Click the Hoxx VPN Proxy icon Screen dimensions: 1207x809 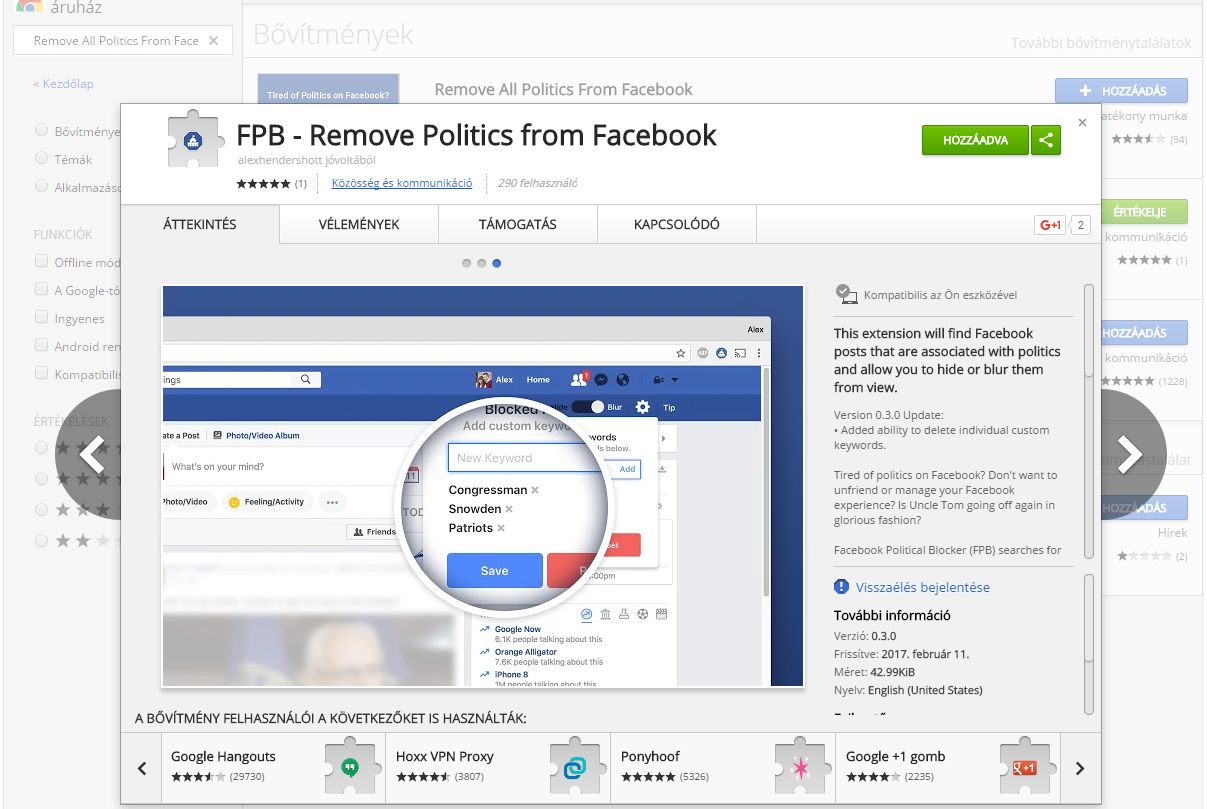574,768
